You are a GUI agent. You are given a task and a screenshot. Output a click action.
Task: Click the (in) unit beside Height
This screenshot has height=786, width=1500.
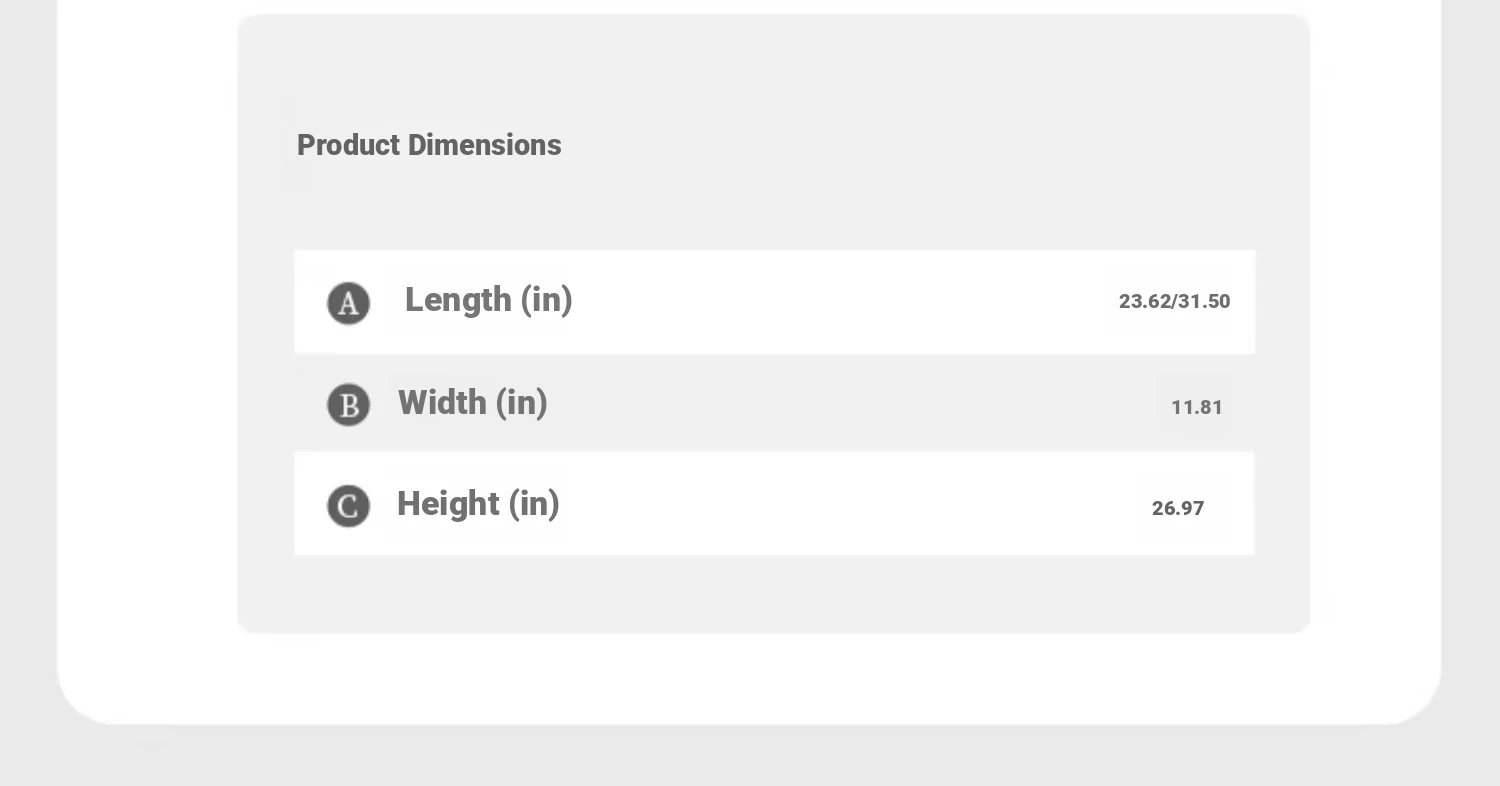(534, 504)
